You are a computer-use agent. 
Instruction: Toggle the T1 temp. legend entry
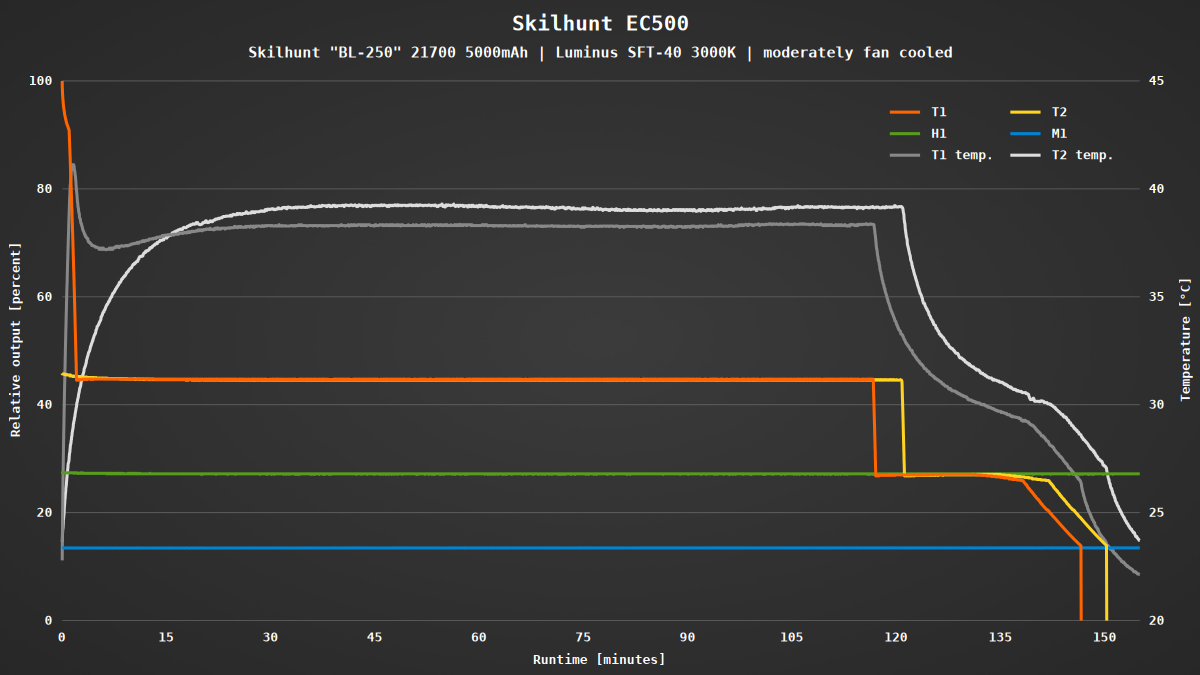pos(940,155)
